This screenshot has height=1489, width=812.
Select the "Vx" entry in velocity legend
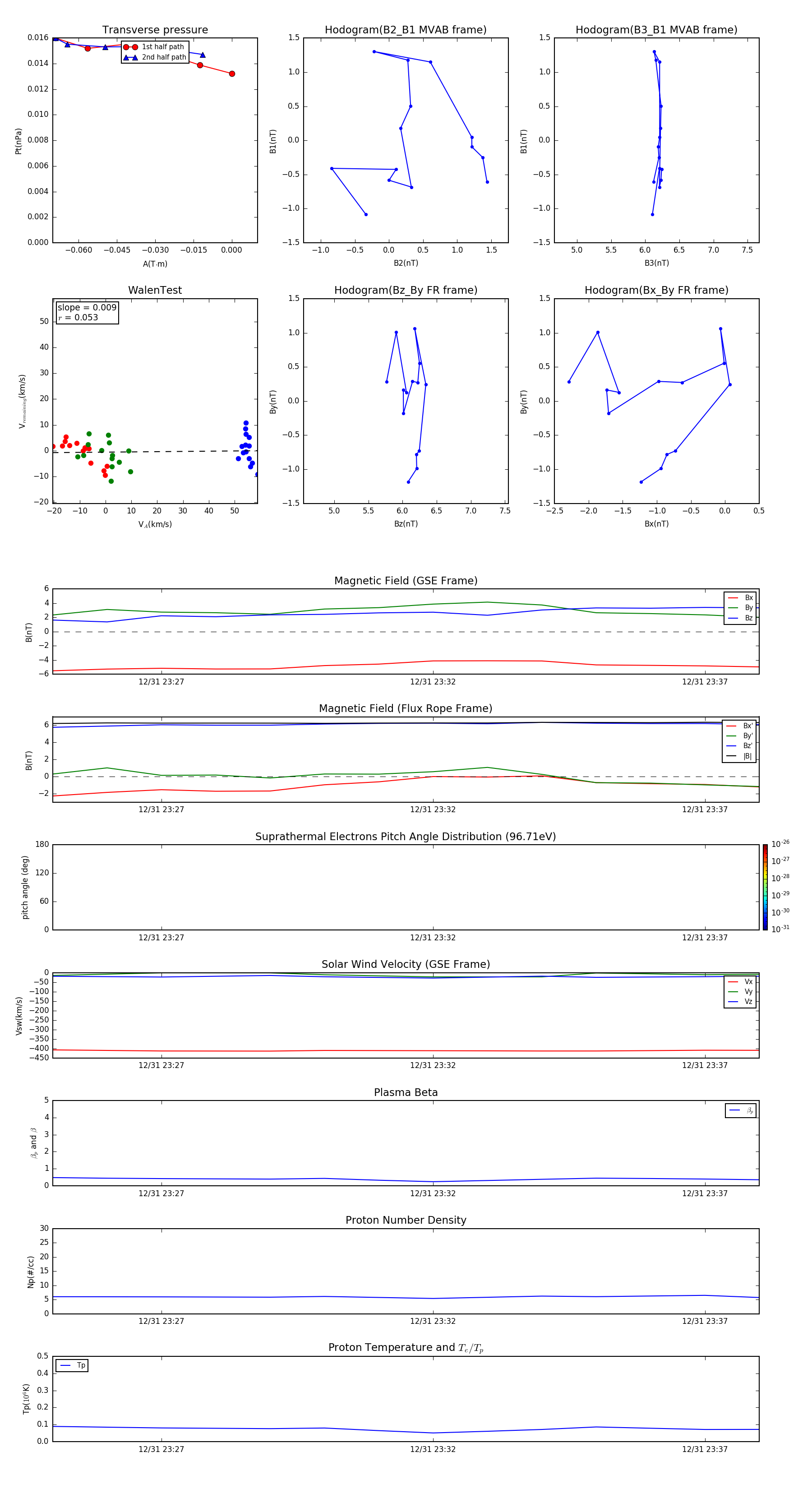pos(741,981)
